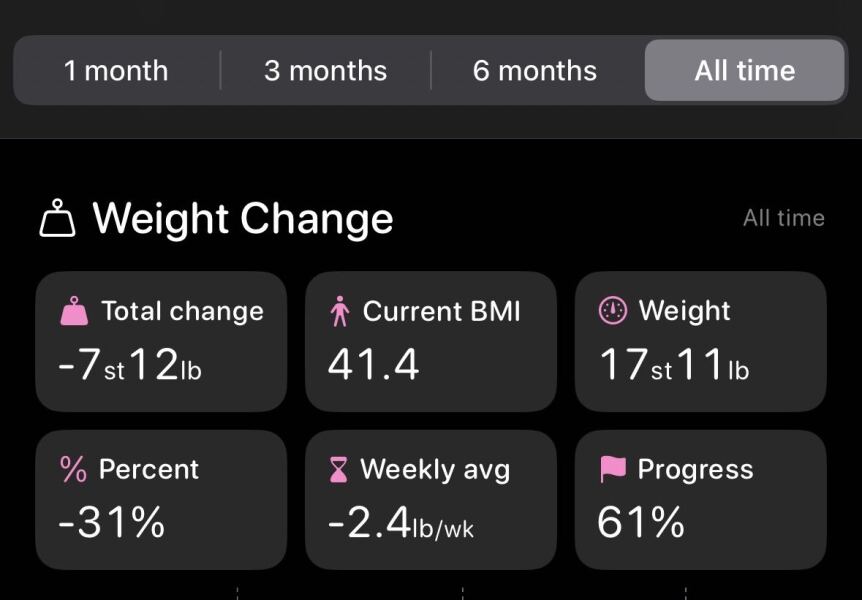The height and width of the screenshot is (600, 862).
Task: Tap the weight scale icon beside Weight Change
Action: coord(58,218)
